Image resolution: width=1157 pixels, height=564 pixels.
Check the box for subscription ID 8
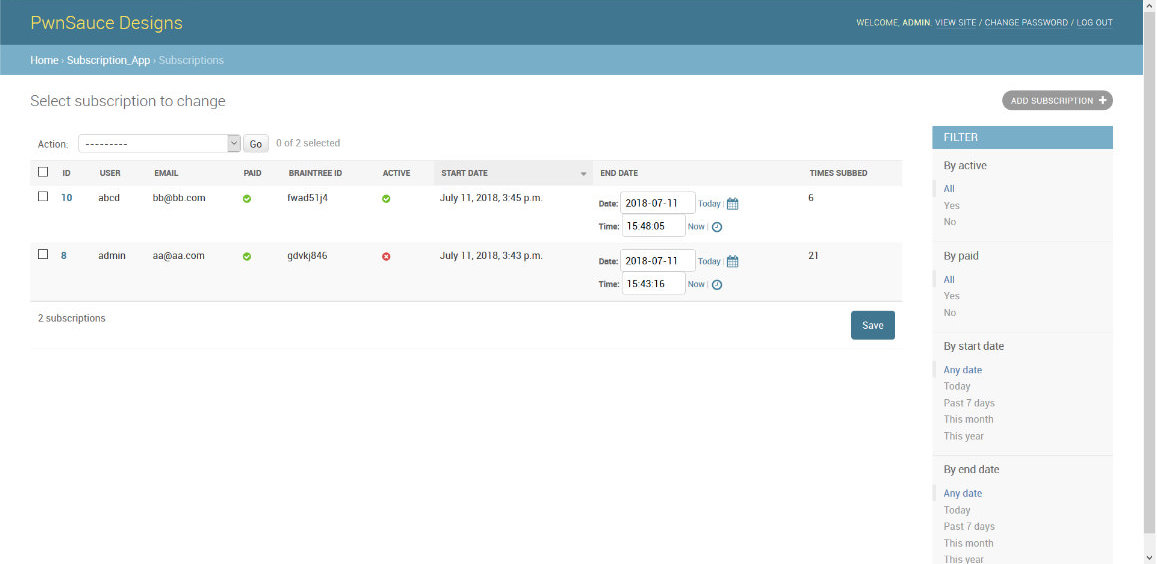point(43,254)
